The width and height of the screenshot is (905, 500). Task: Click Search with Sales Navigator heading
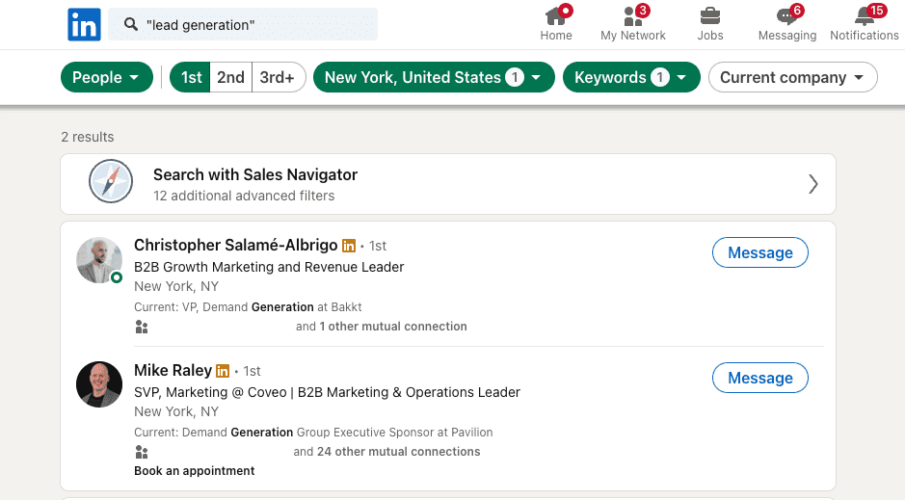coord(255,174)
